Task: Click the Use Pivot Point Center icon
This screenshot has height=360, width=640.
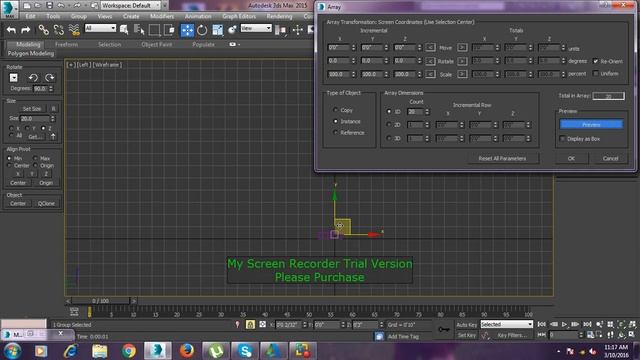Action: pos(281,30)
